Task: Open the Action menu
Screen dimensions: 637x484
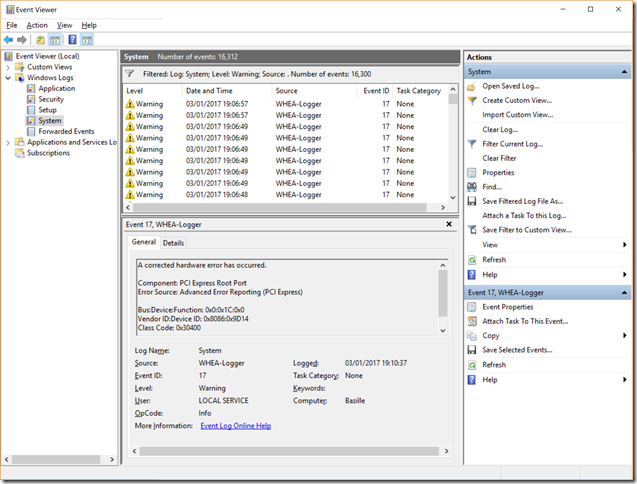Action: pyautogui.click(x=37, y=25)
